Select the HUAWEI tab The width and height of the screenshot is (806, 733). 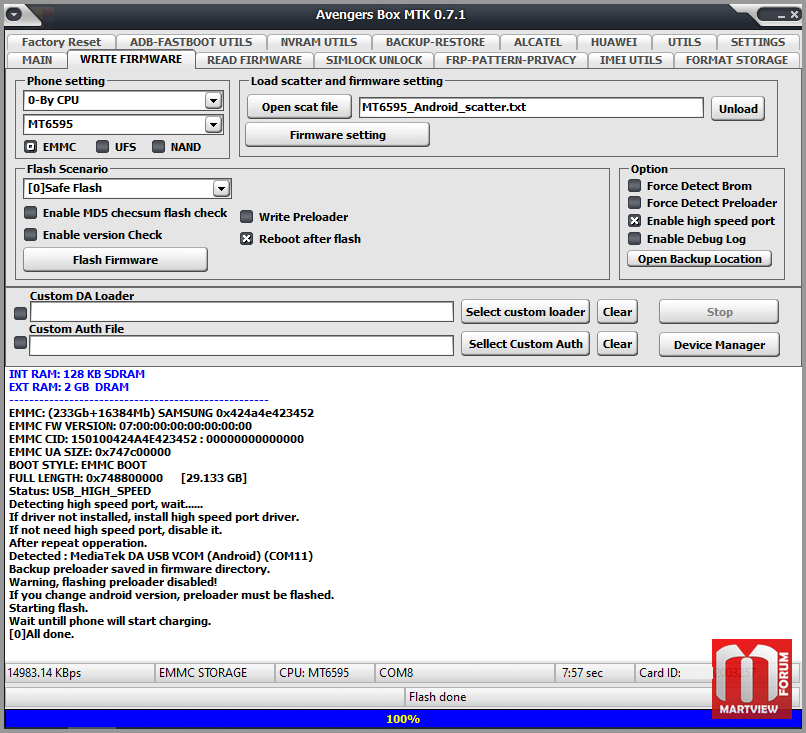click(614, 42)
